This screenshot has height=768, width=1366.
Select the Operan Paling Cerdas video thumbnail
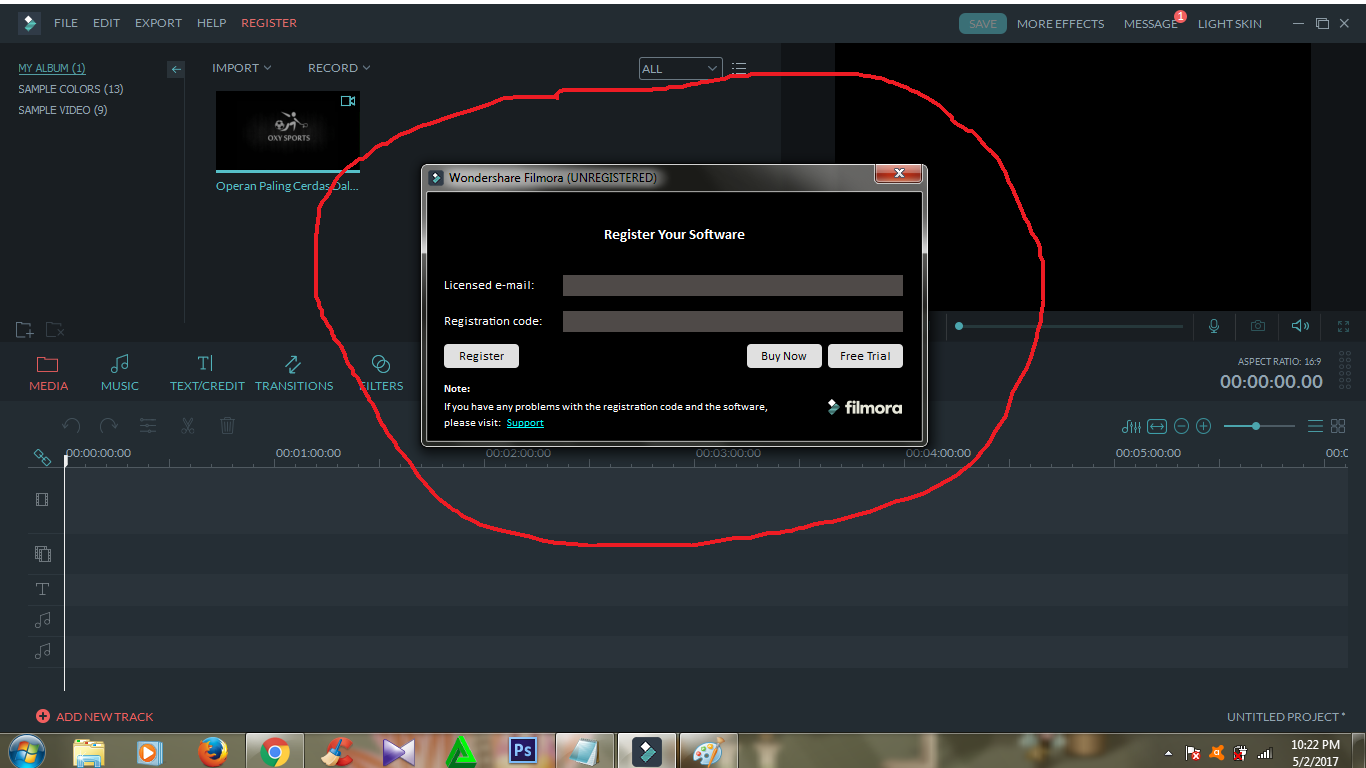pyautogui.click(x=288, y=131)
